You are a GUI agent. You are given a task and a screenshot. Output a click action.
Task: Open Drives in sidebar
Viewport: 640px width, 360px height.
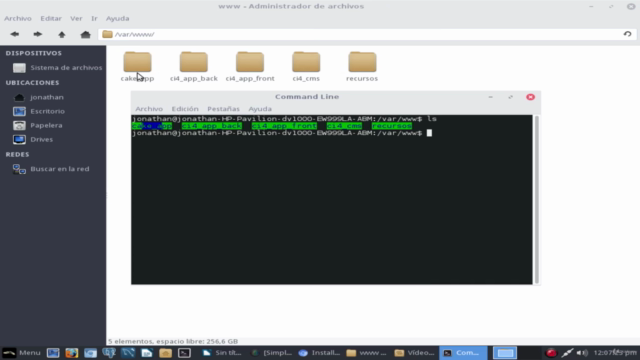point(33,139)
